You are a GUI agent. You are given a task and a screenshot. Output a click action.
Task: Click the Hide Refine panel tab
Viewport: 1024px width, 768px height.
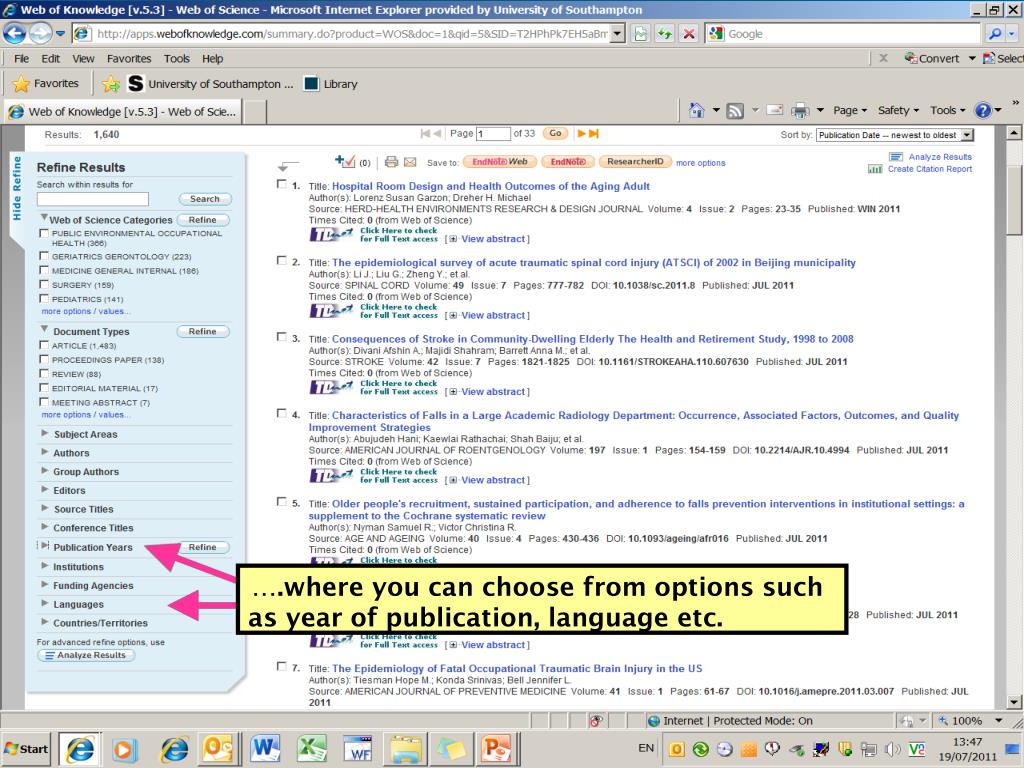click(x=17, y=188)
